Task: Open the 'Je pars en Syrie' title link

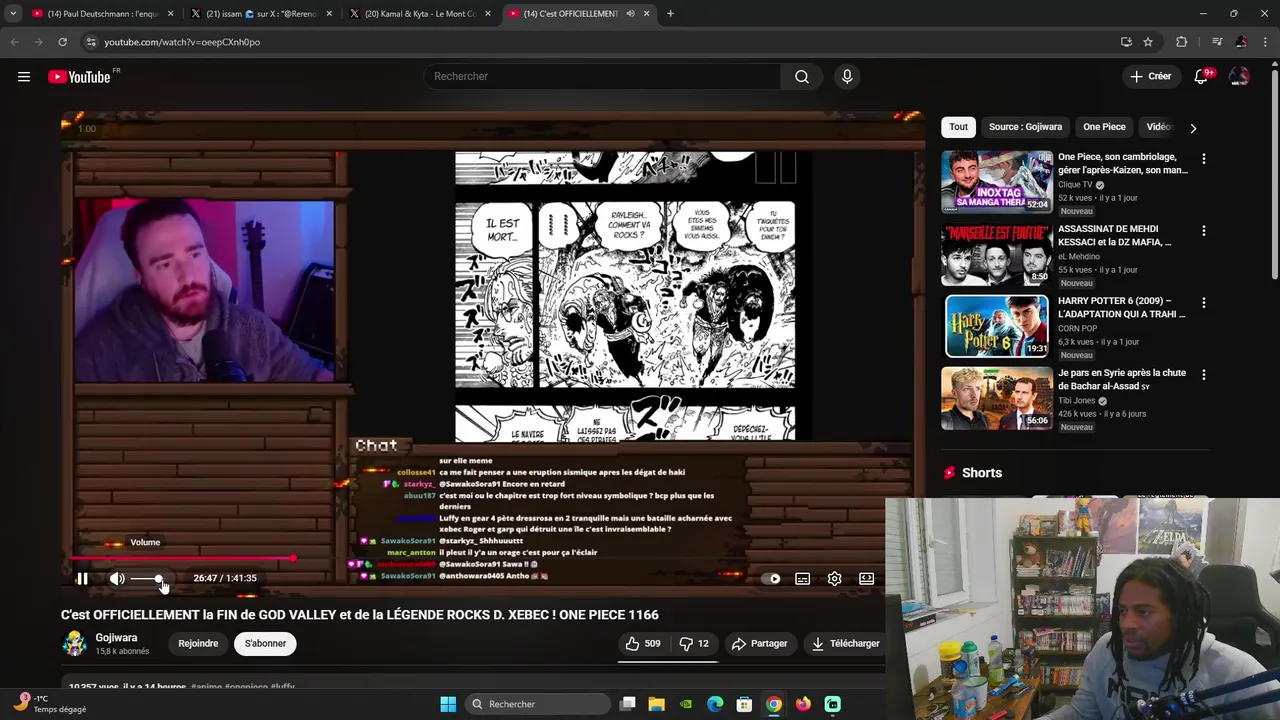Action: (x=1121, y=379)
